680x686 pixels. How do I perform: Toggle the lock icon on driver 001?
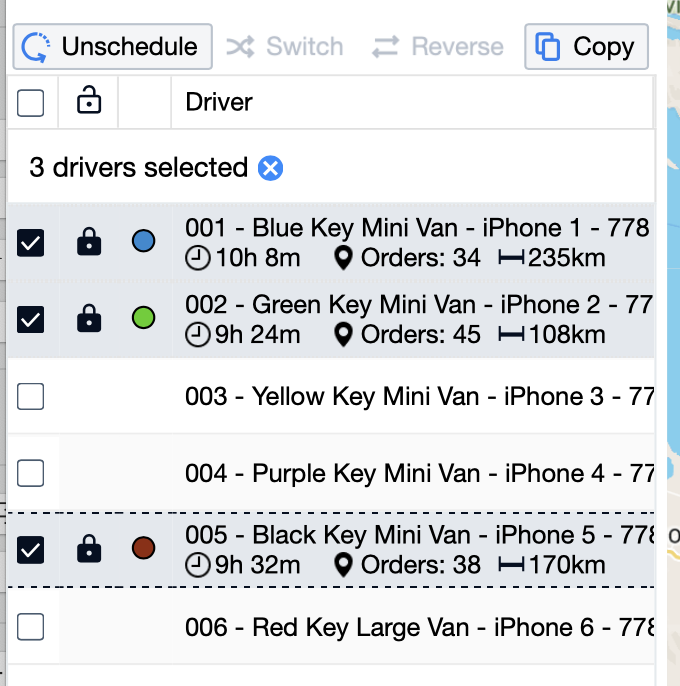pyautogui.click(x=89, y=241)
